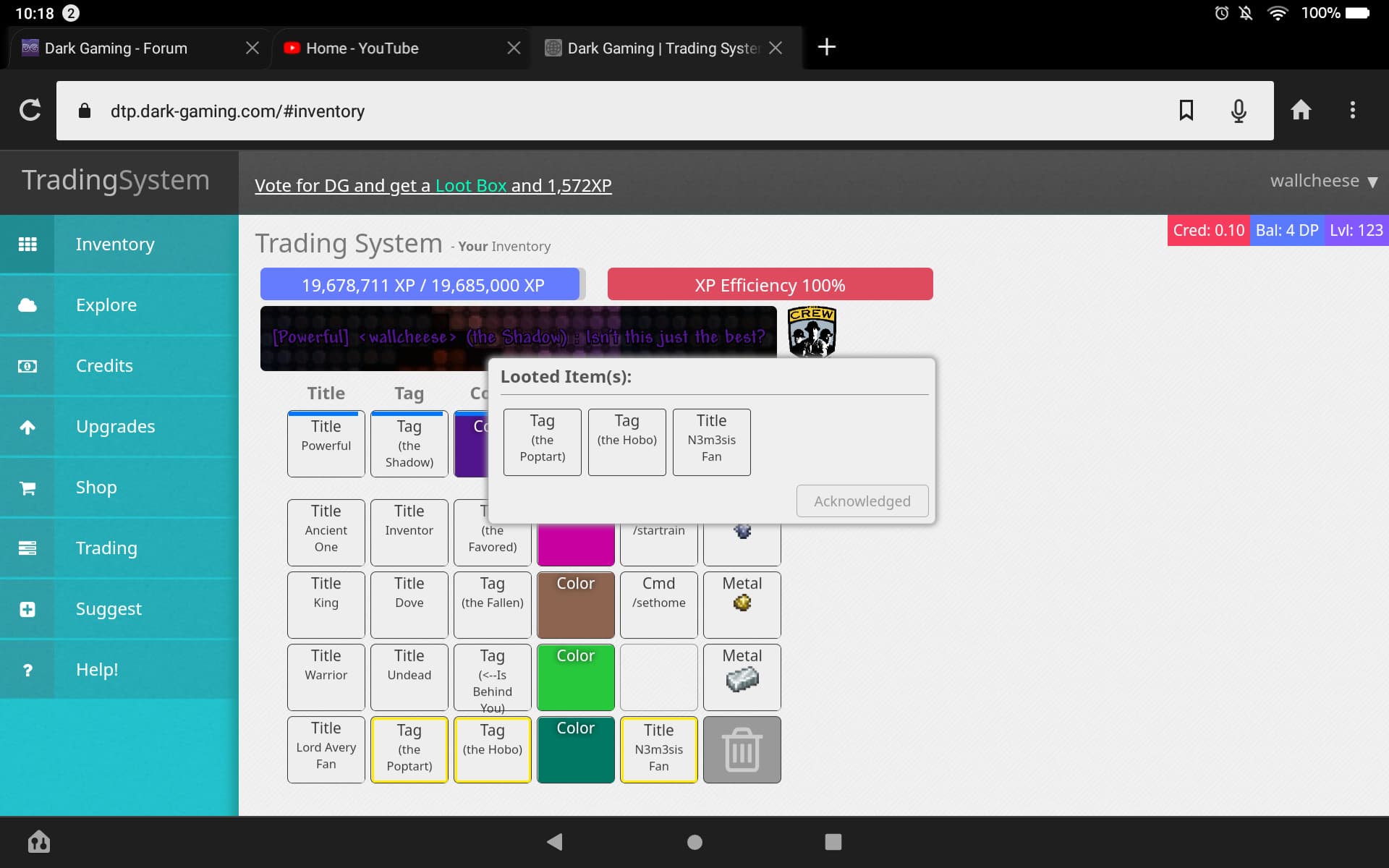Click the XP Efficiency 100% bar
The image size is (1389, 868).
[770, 284]
